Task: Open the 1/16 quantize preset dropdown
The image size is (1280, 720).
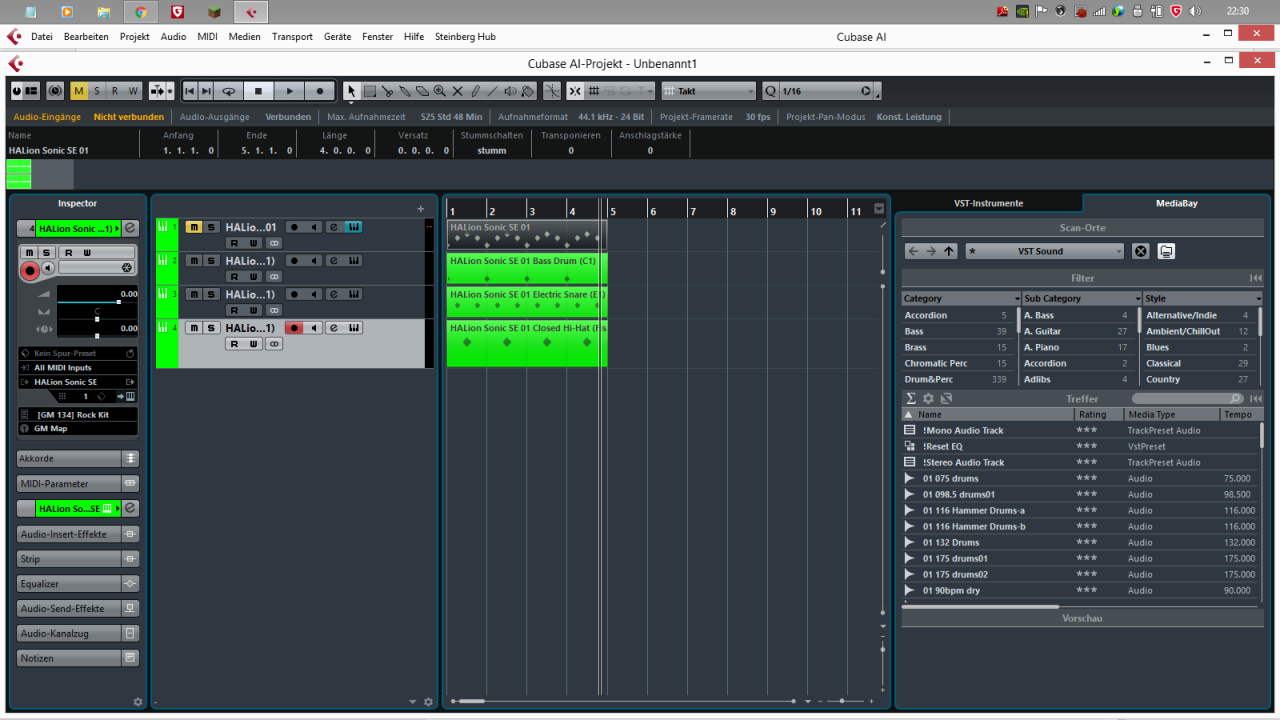Action: tap(828, 91)
